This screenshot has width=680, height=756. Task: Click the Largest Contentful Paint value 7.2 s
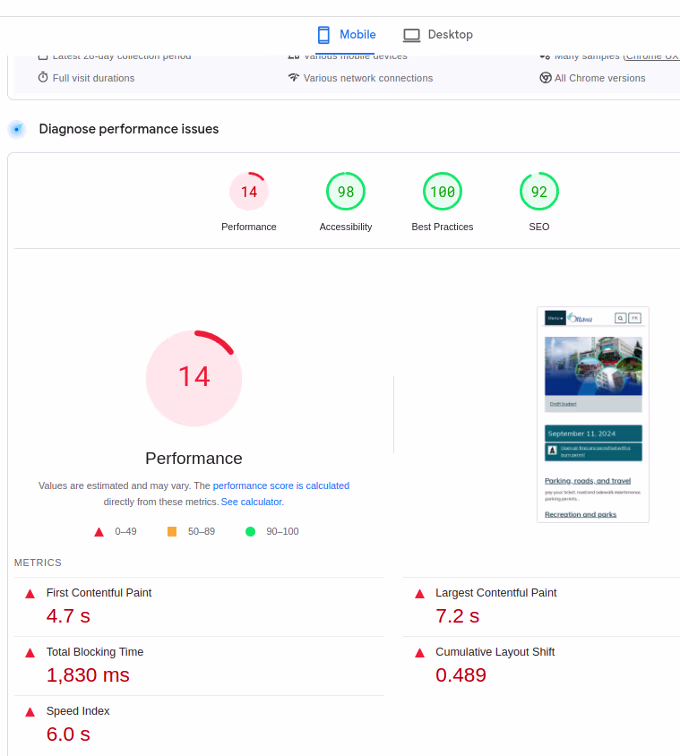pos(457,616)
